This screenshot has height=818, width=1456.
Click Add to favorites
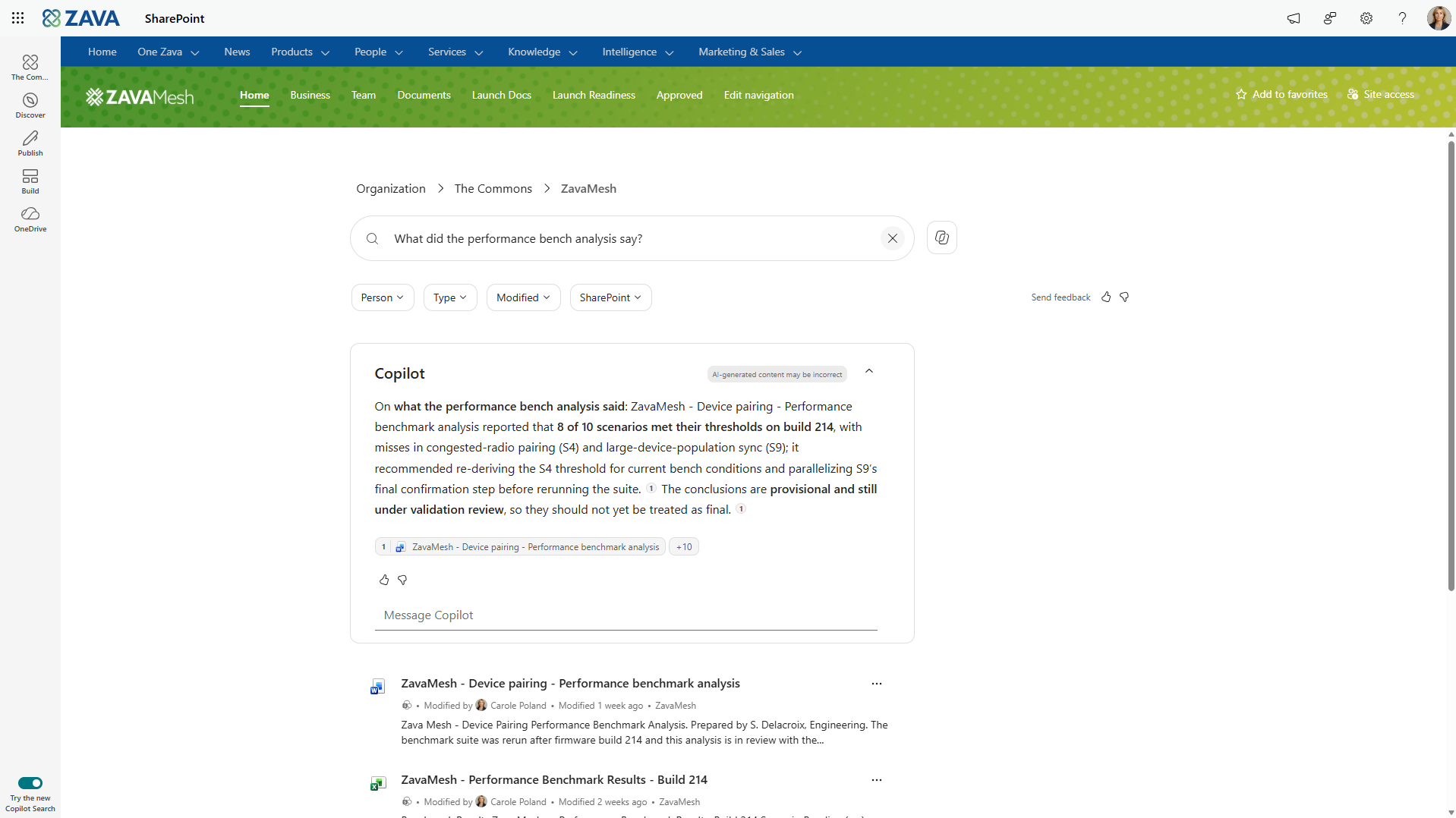tap(1281, 95)
